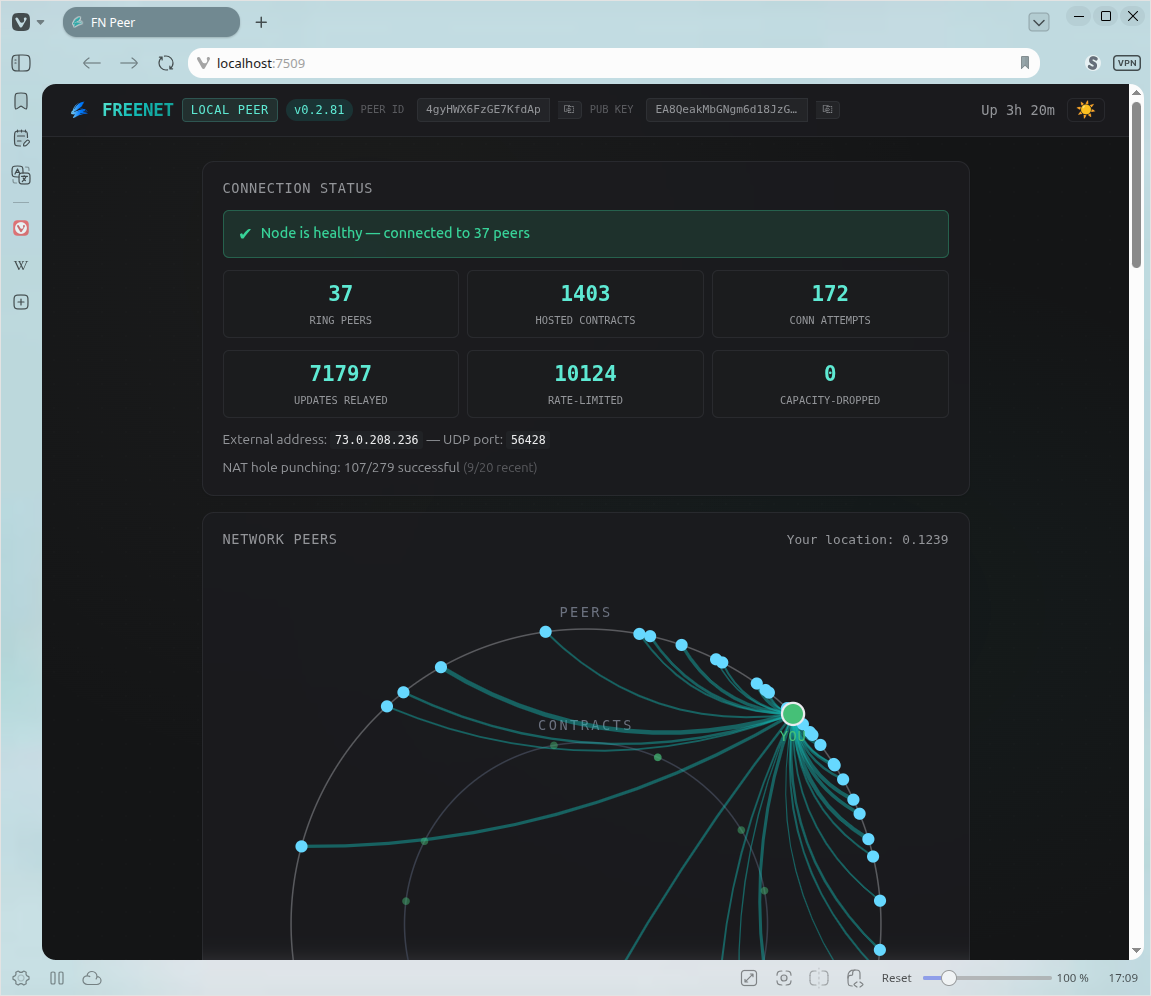This screenshot has width=1151, height=996.
Task: Click the 0 Capacity-Dropped card
Action: (830, 384)
